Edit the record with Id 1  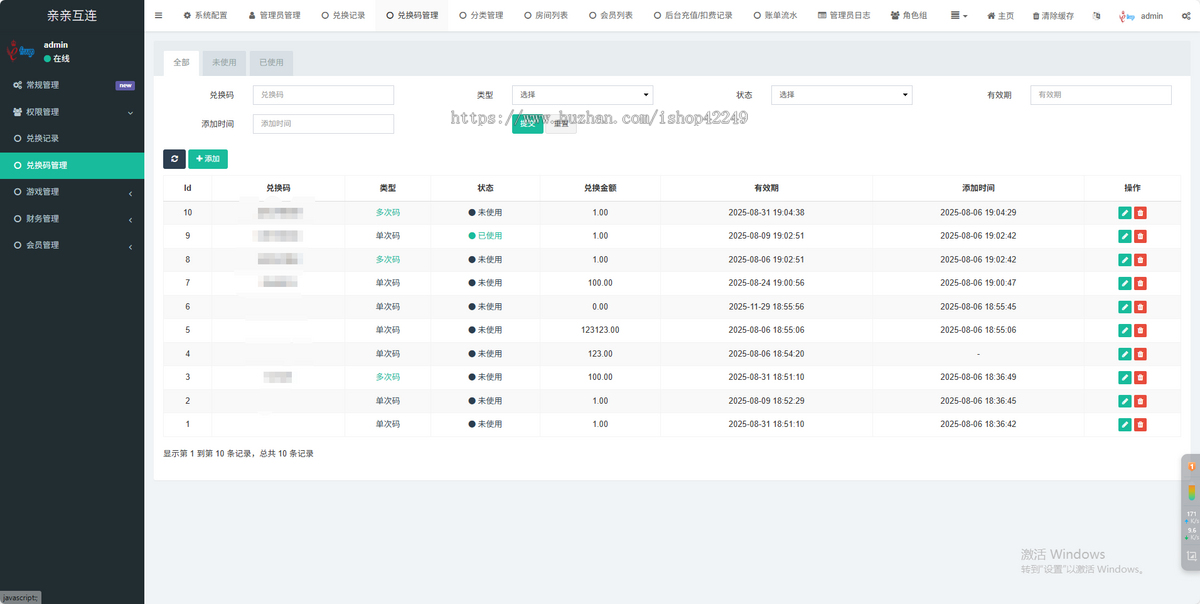(1125, 424)
